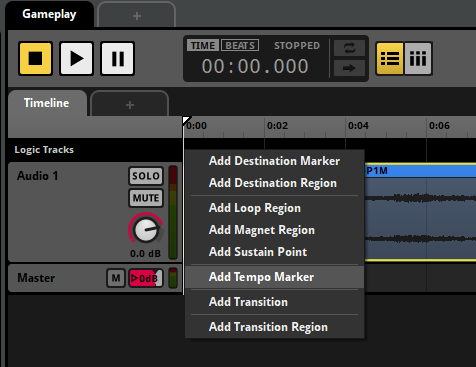
Task: Switch to the list view icon
Action: pos(390,58)
